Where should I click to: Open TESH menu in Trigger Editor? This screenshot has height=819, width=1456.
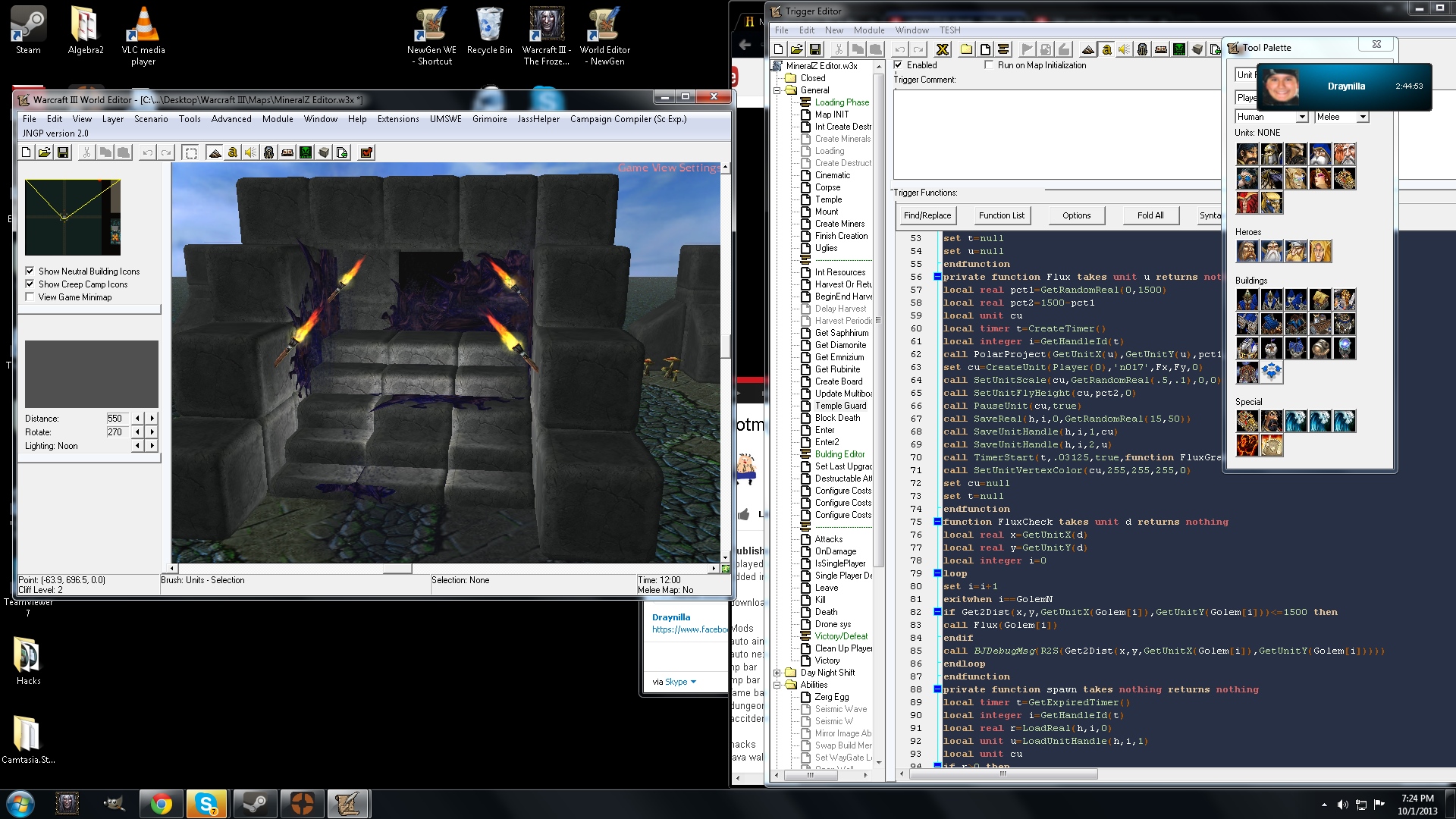[949, 30]
